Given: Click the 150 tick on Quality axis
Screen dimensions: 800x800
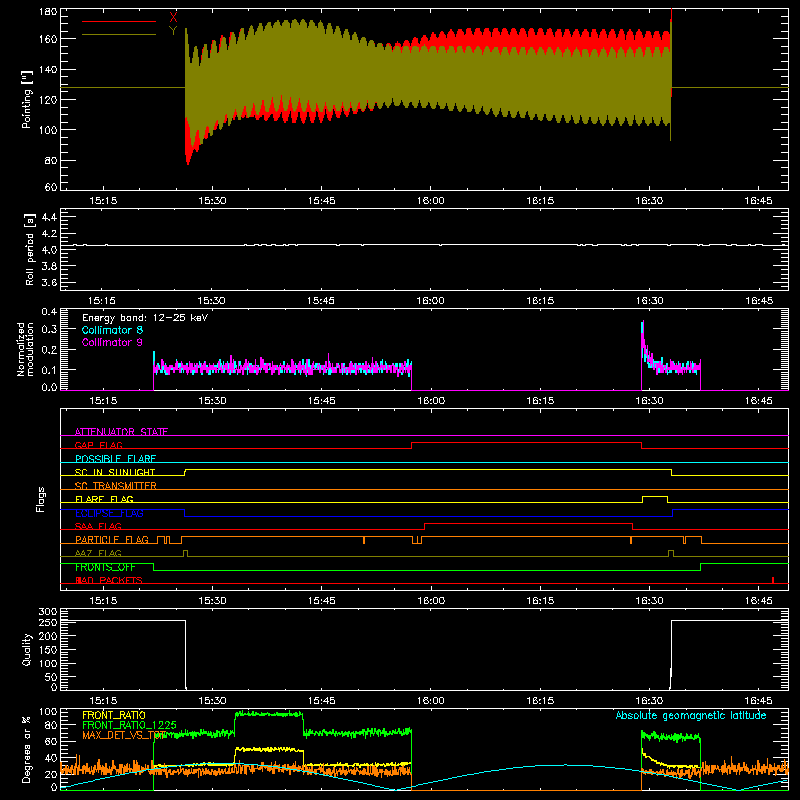Looking at the screenshot, I should tap(48, 650).
